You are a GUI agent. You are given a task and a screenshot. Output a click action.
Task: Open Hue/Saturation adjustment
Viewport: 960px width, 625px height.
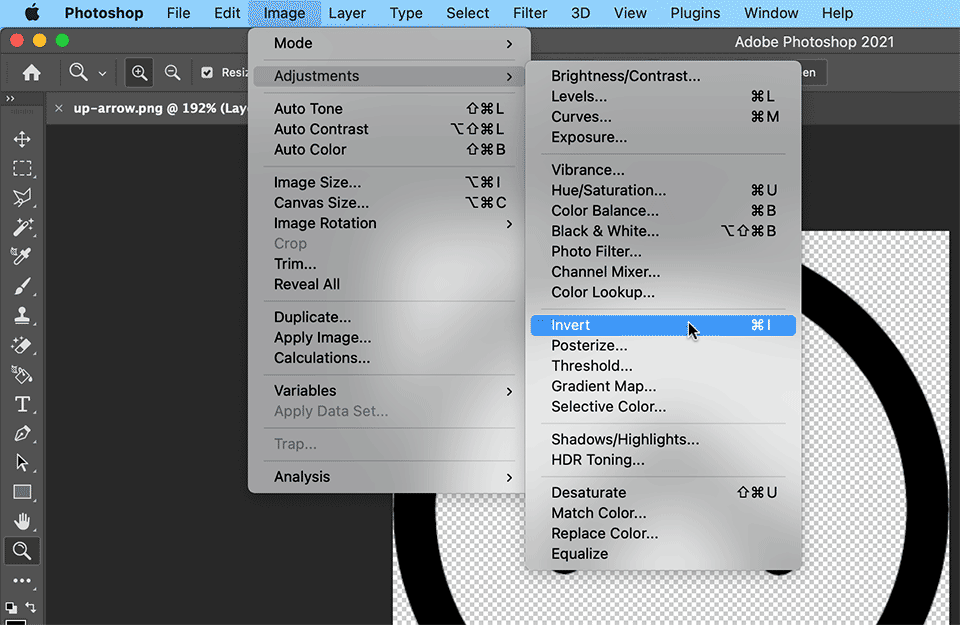pyautogui.click(x=663, y=190)
